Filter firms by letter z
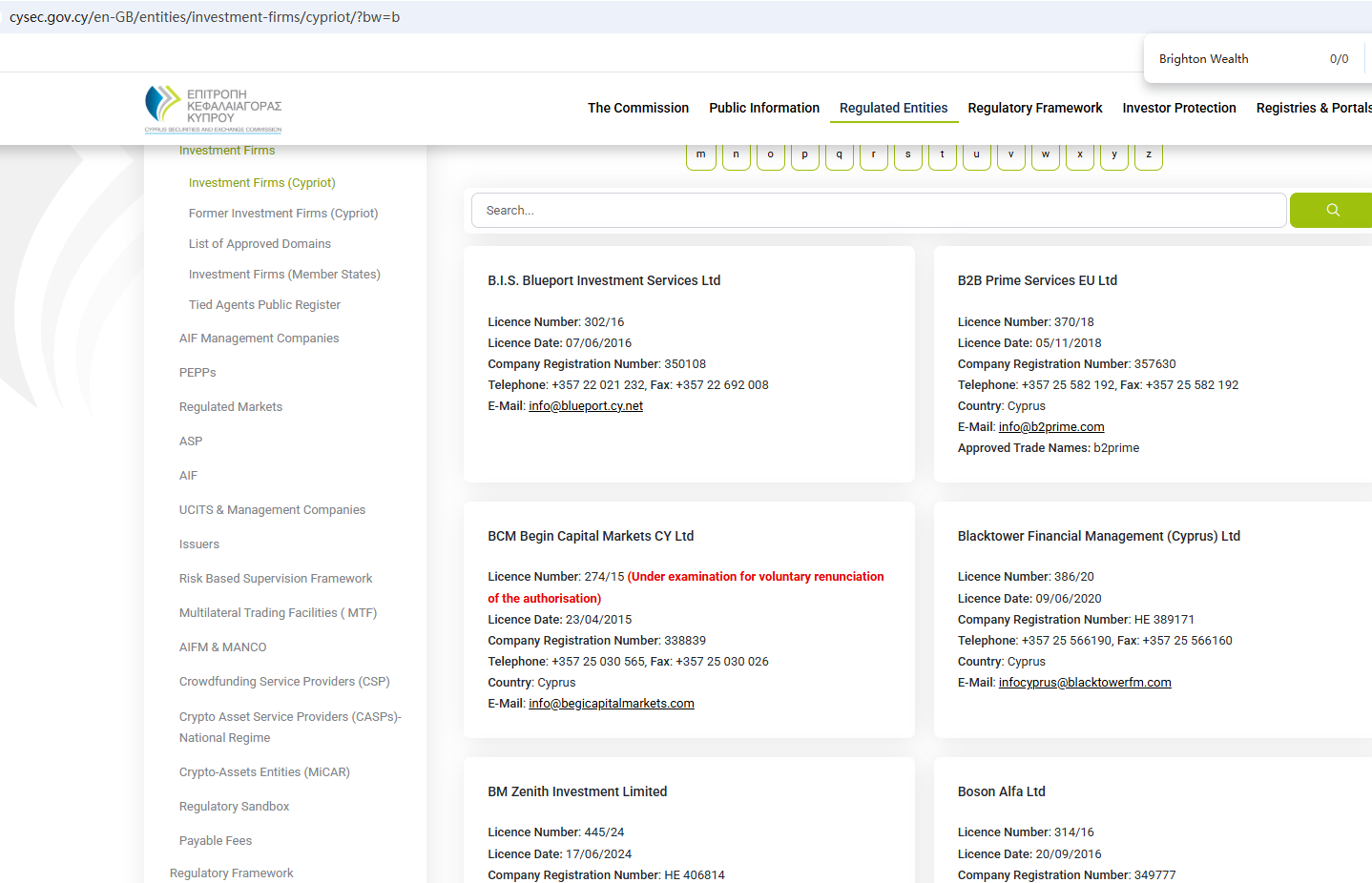Screen dimensions: 1372x883 1148,155
